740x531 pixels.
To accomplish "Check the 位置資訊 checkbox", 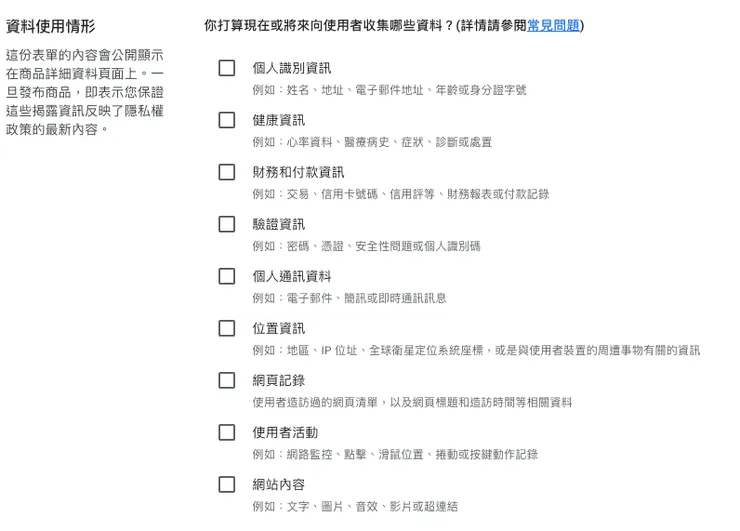I will click(227, 328).
